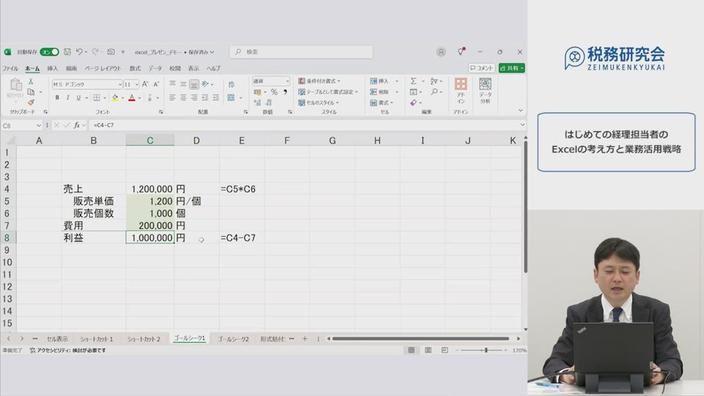
Task: Open the 挿入 ribbon tab
Action: [x=53, y=69]
